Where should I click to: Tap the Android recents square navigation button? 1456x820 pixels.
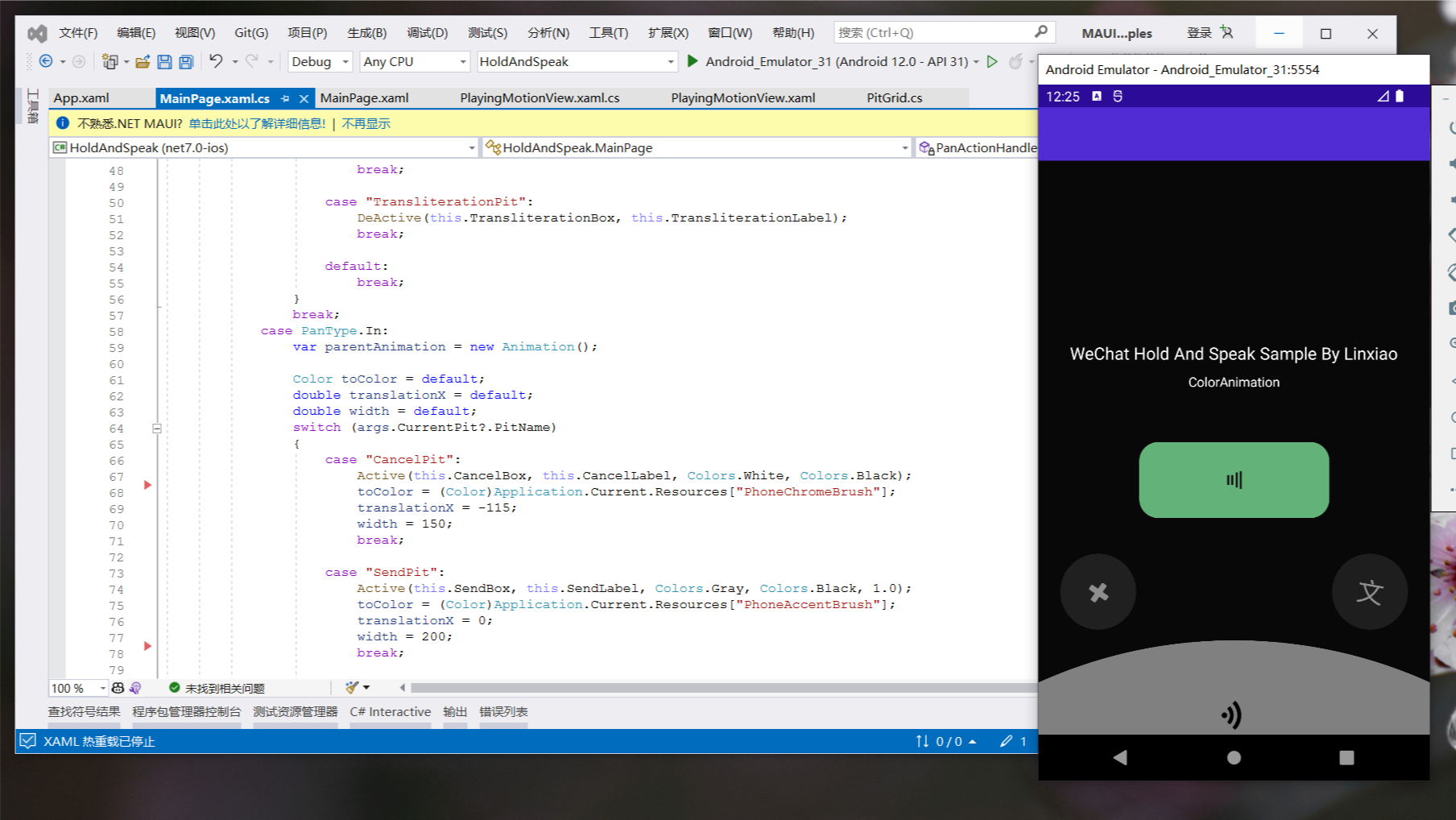pos(1346,757)
